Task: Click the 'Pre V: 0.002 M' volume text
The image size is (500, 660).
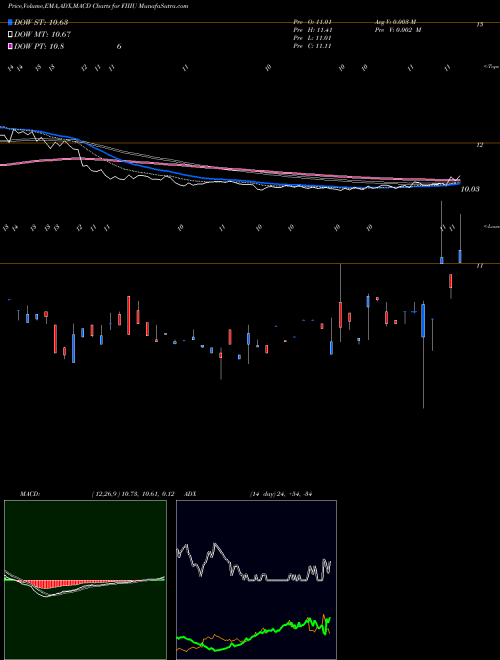Action: click(399, 30)
